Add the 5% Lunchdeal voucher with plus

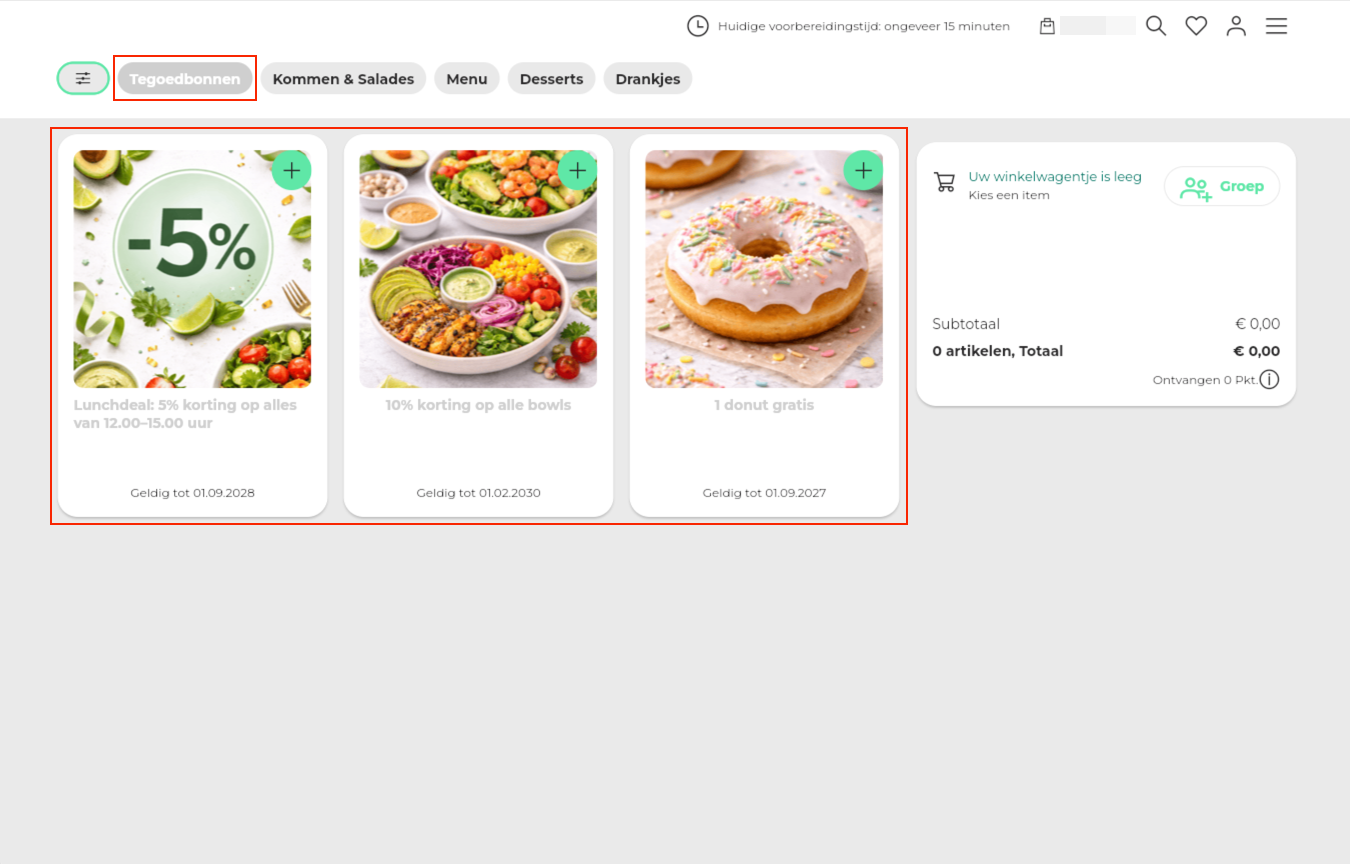coord(291,170)
